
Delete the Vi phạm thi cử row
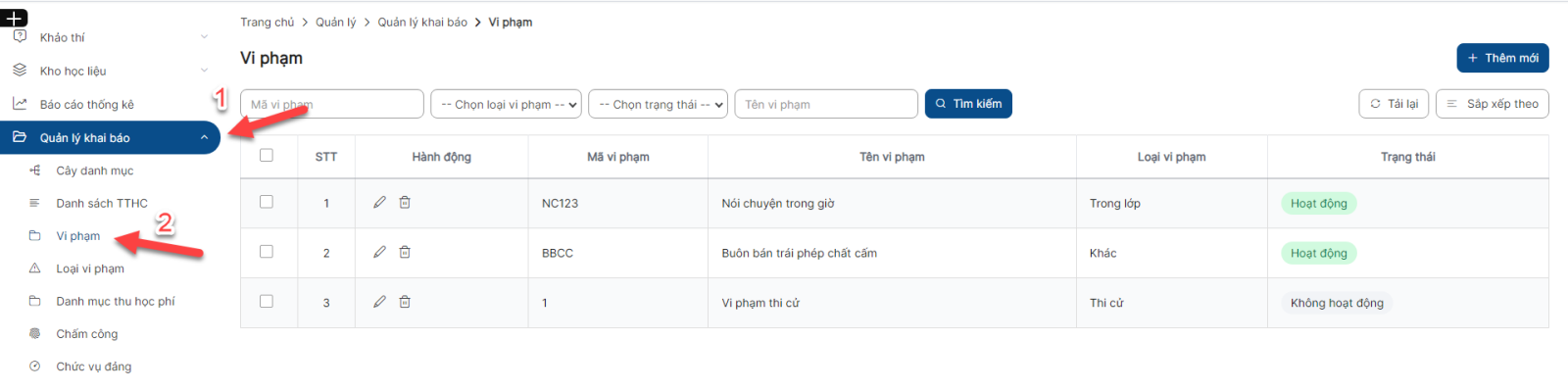tap(405, 303)
